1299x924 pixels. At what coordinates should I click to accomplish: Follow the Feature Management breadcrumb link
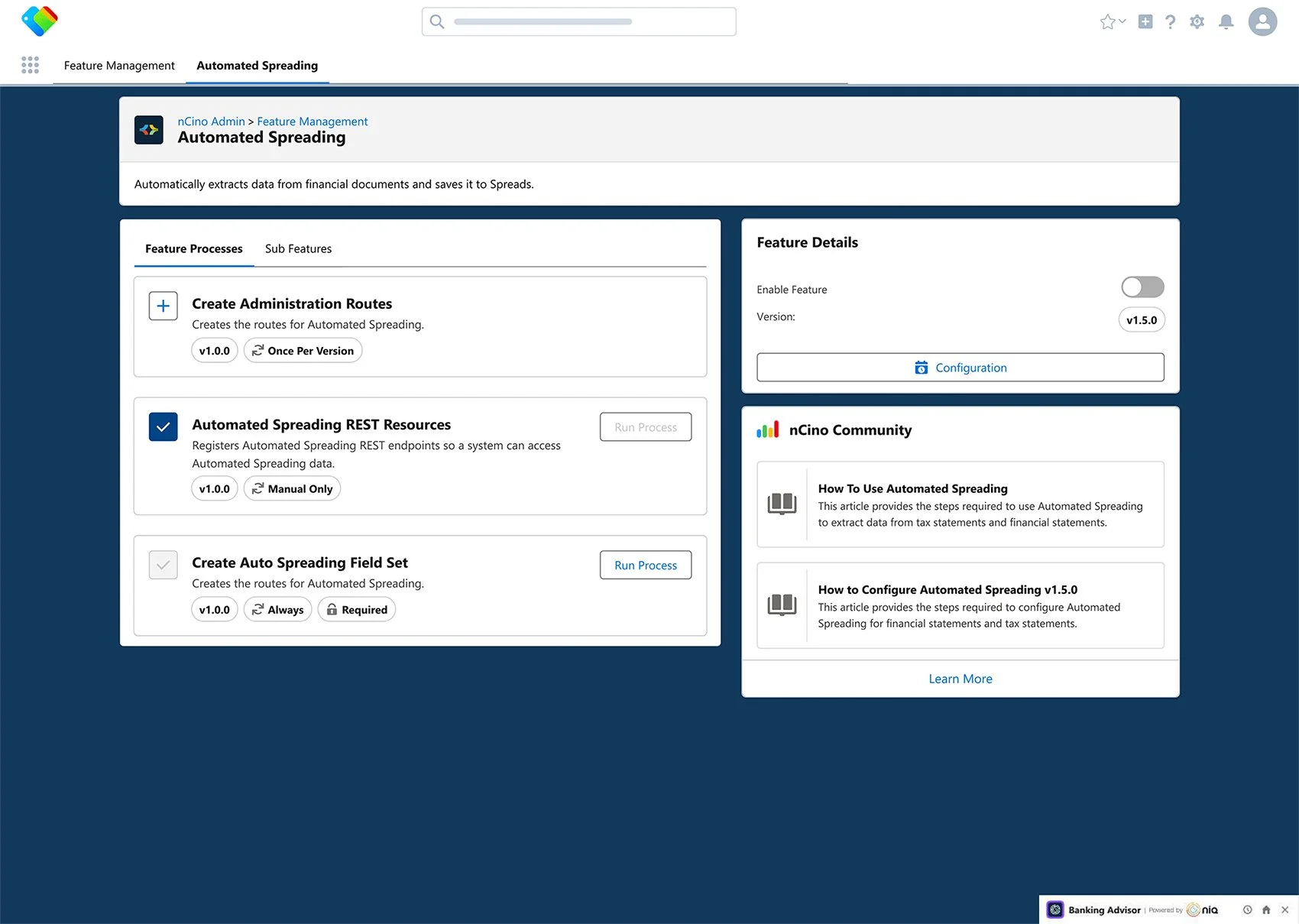click(x=313, y=122)
